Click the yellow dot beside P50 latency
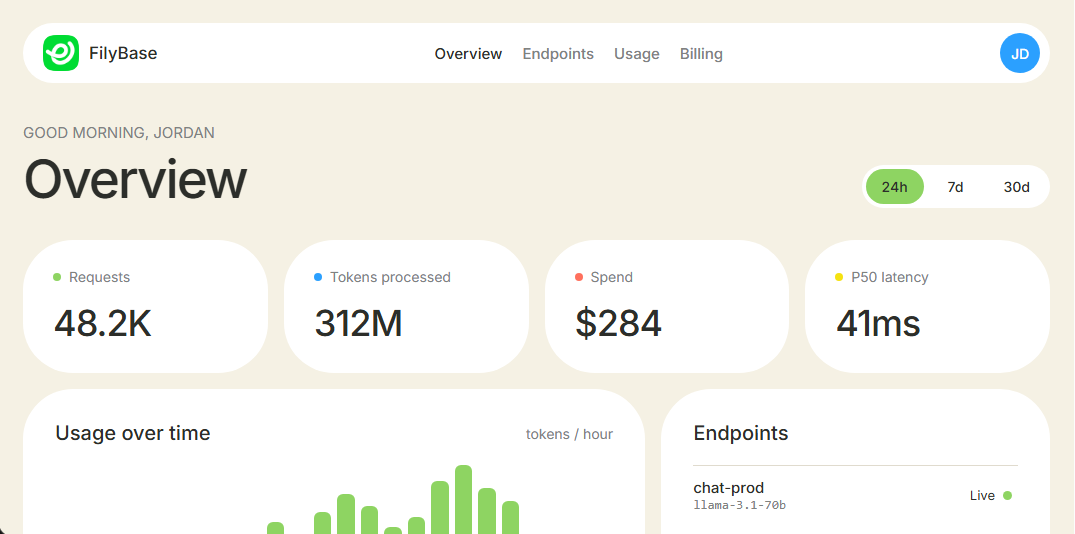The width and height of the screenshot is (1075, 534). click(839, 277)
